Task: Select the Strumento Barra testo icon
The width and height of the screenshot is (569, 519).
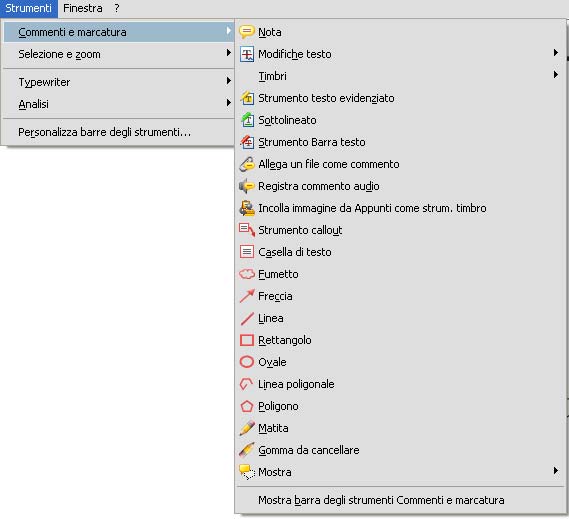Action: [247, 142]
